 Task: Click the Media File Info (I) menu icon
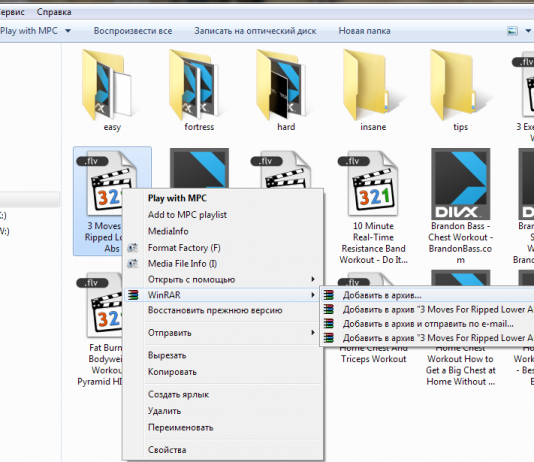click(x=132, y=263)
